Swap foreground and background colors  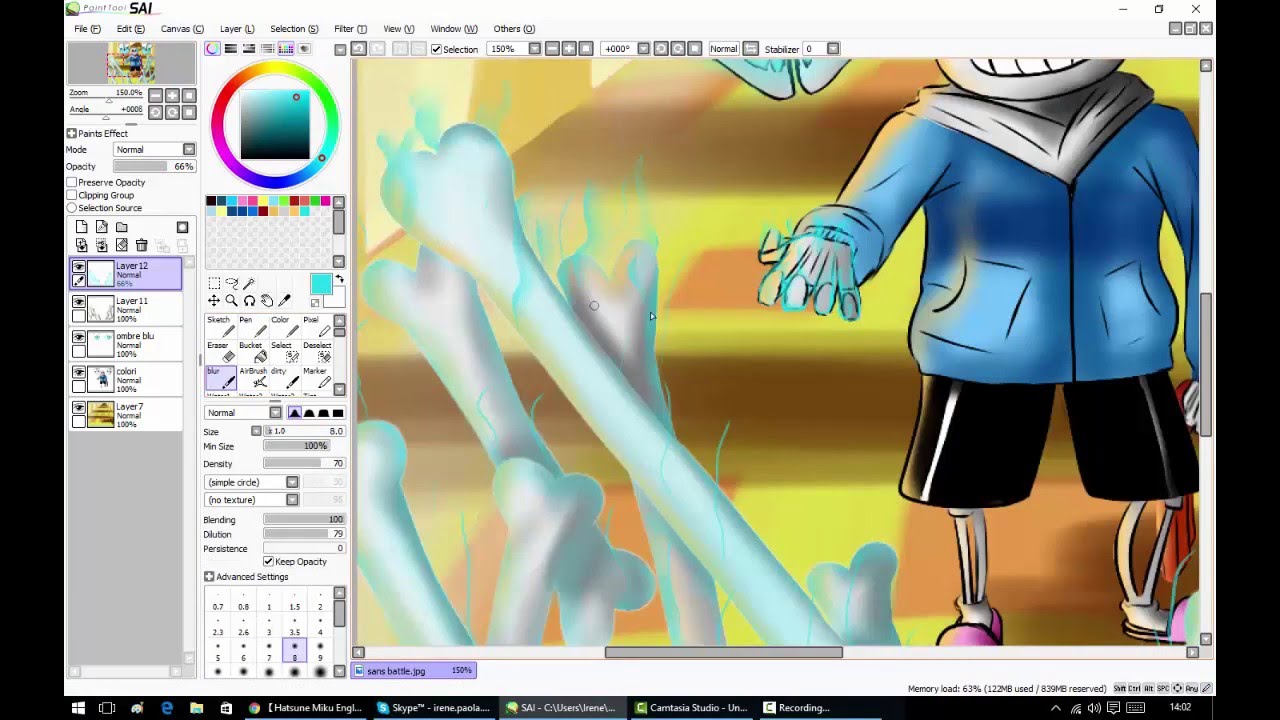pos(339,279)
